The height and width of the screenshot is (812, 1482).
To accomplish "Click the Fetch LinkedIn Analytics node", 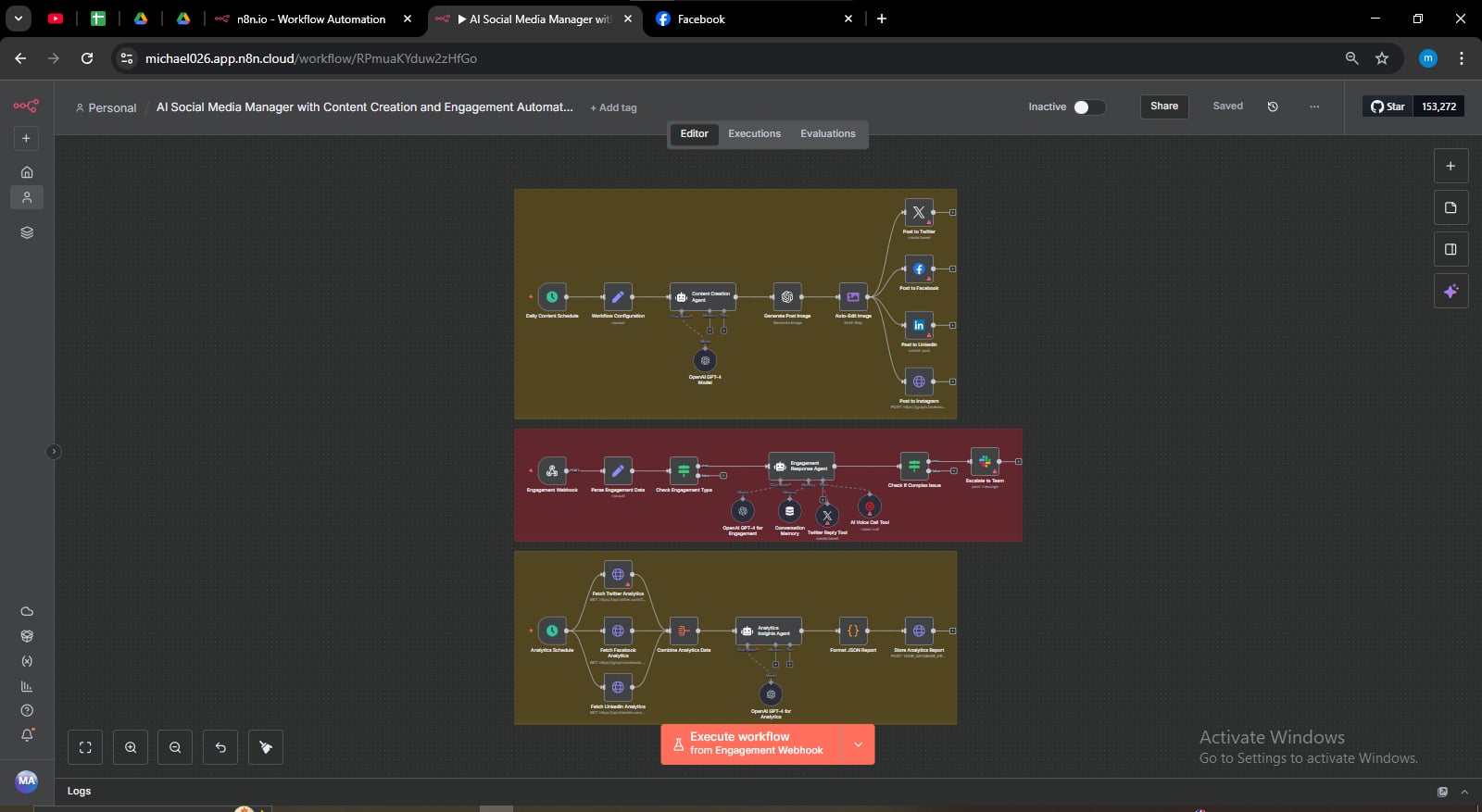I will coord(618,688).
